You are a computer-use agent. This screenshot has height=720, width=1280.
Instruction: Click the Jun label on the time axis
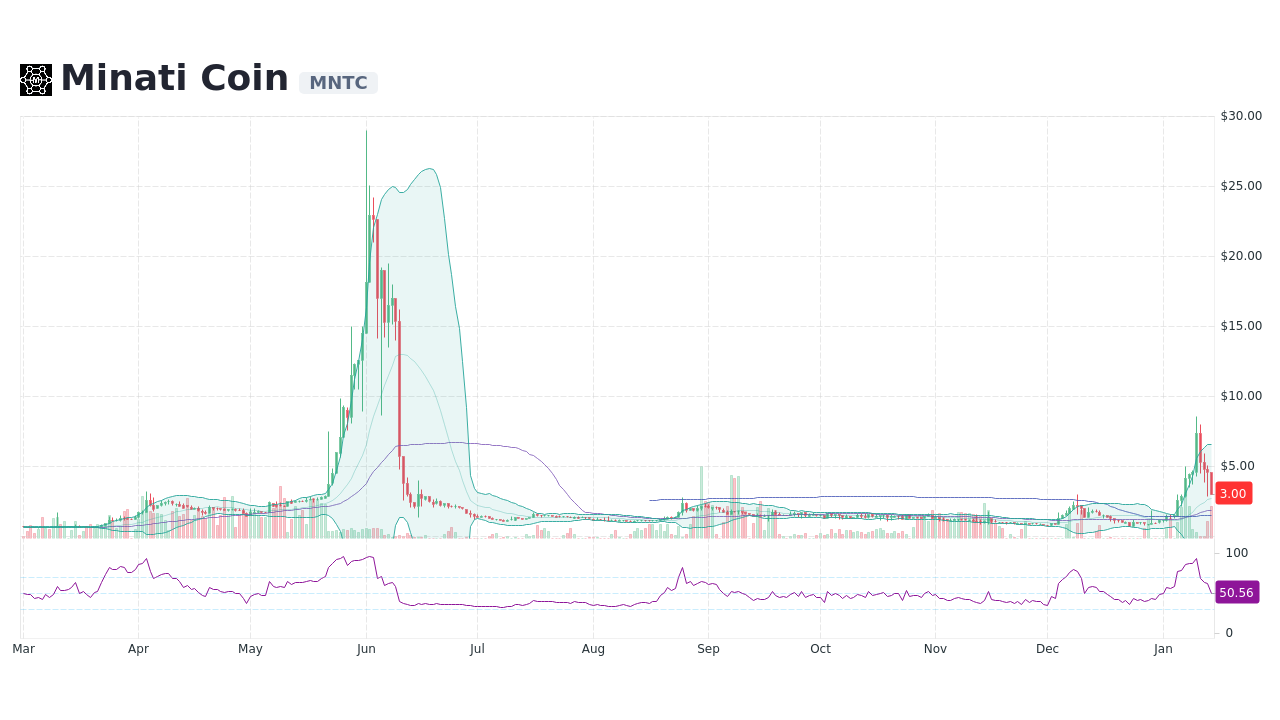point(365,648)
